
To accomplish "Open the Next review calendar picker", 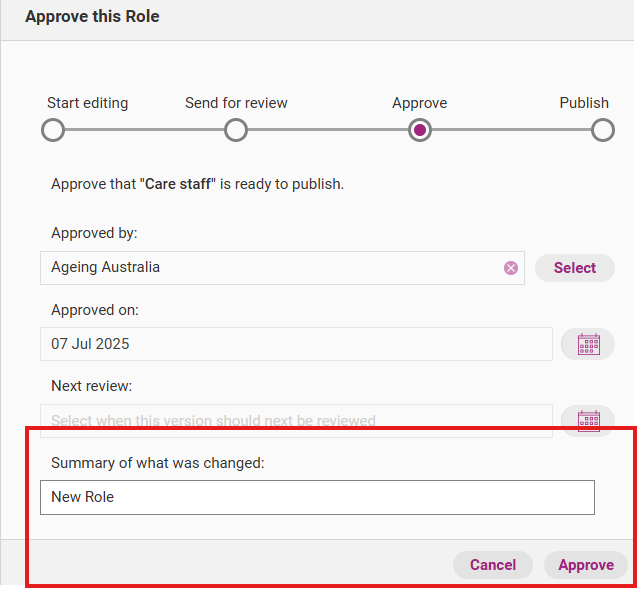I will pos(587,420).
